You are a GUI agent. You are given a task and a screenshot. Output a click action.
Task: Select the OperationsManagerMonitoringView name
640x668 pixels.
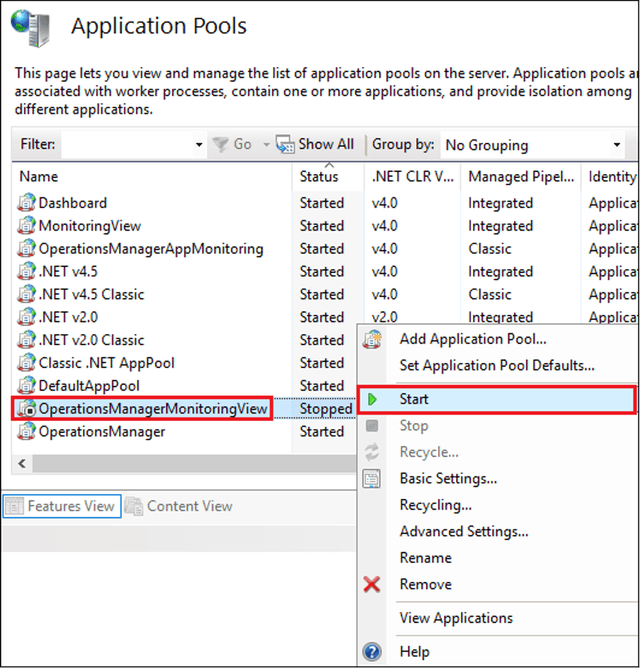tap(153, 409)
